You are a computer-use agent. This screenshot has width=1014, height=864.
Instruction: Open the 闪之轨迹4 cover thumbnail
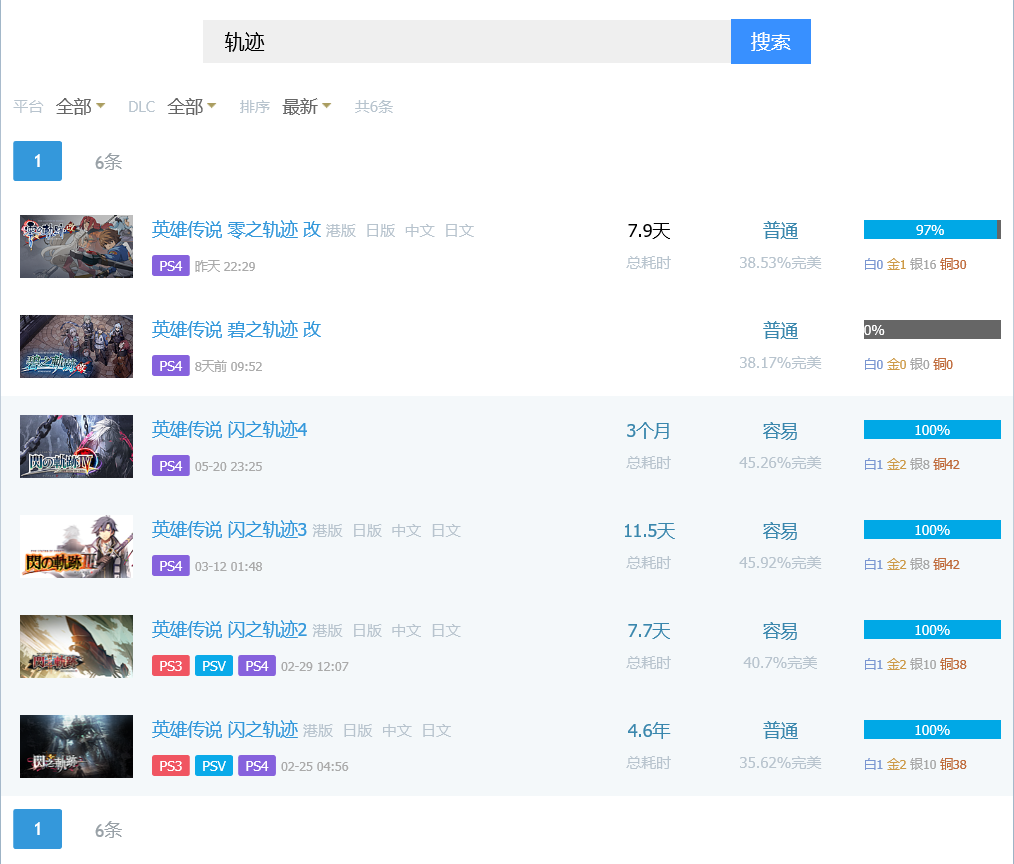[x=76, y=446]
